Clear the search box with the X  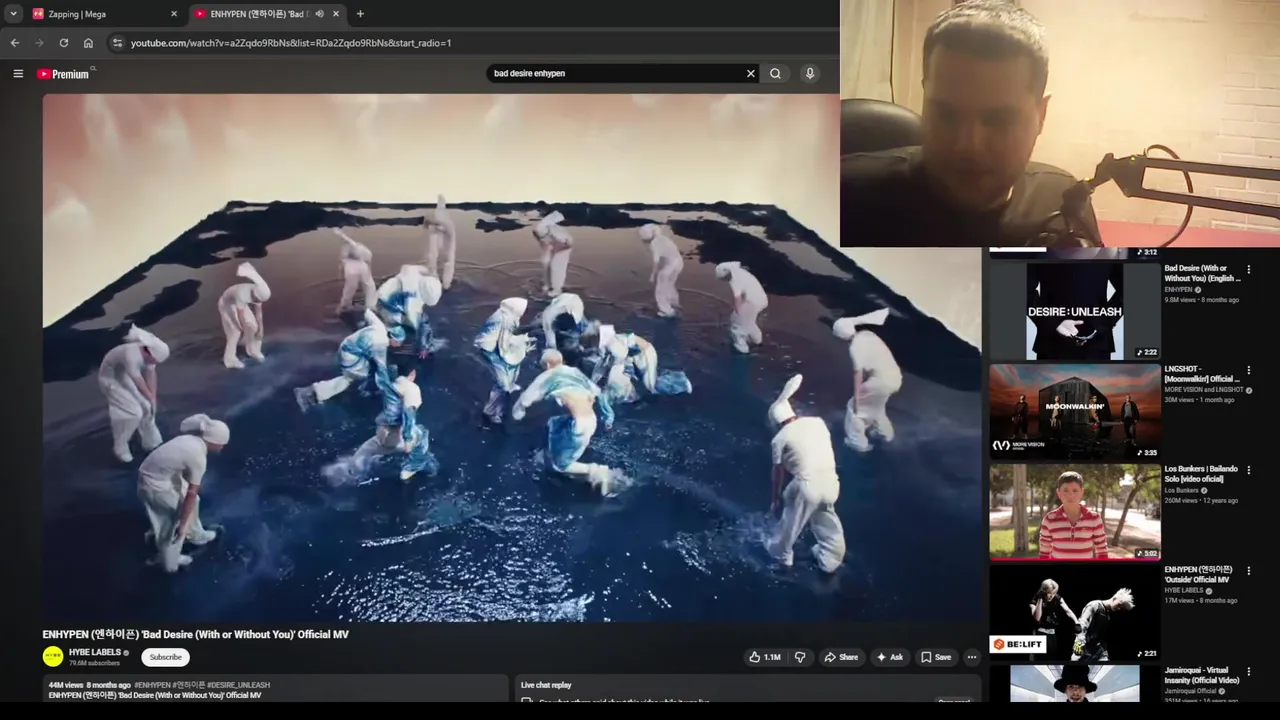751,73
